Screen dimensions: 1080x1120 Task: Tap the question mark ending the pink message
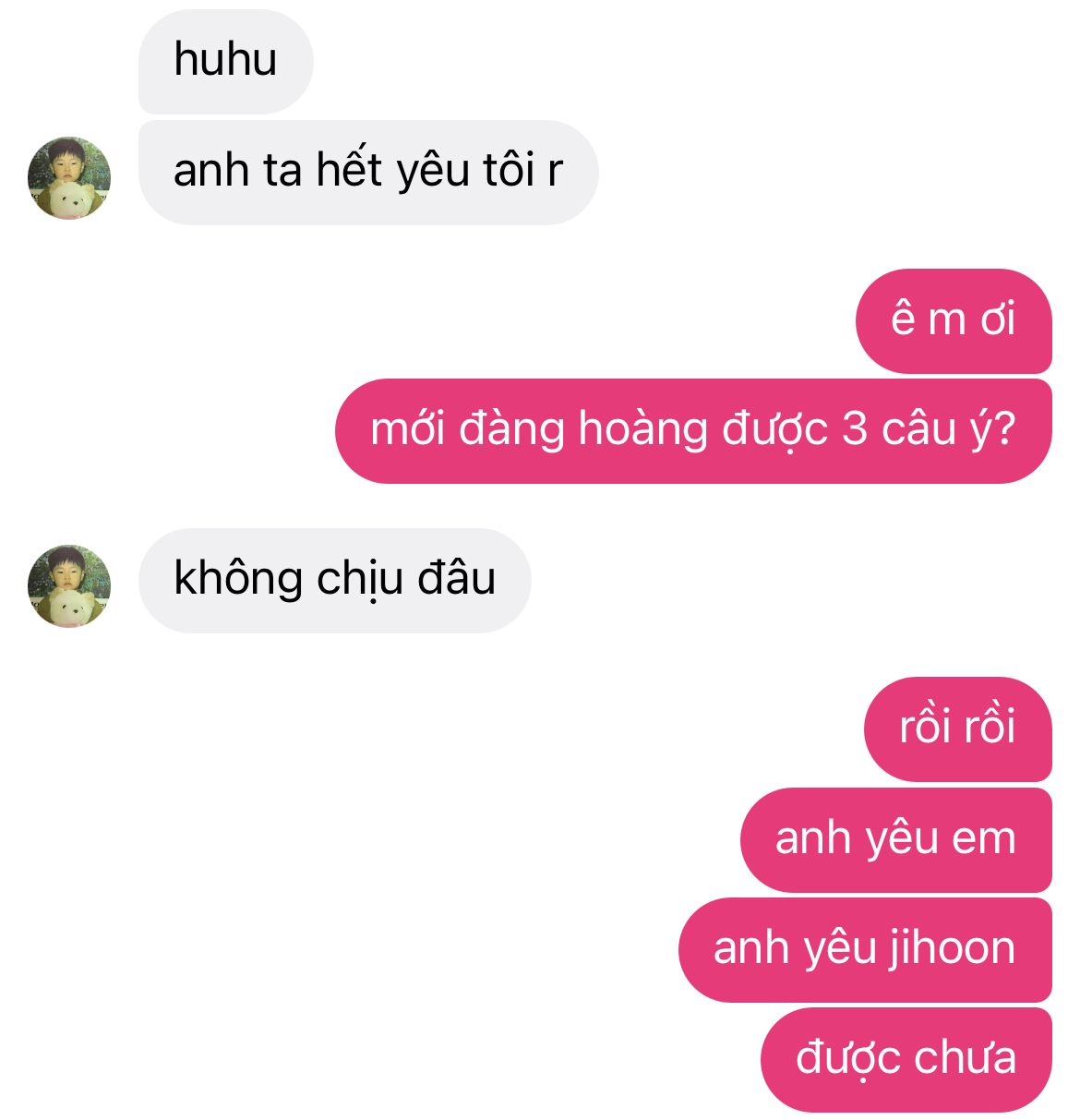click(1005, 430)
